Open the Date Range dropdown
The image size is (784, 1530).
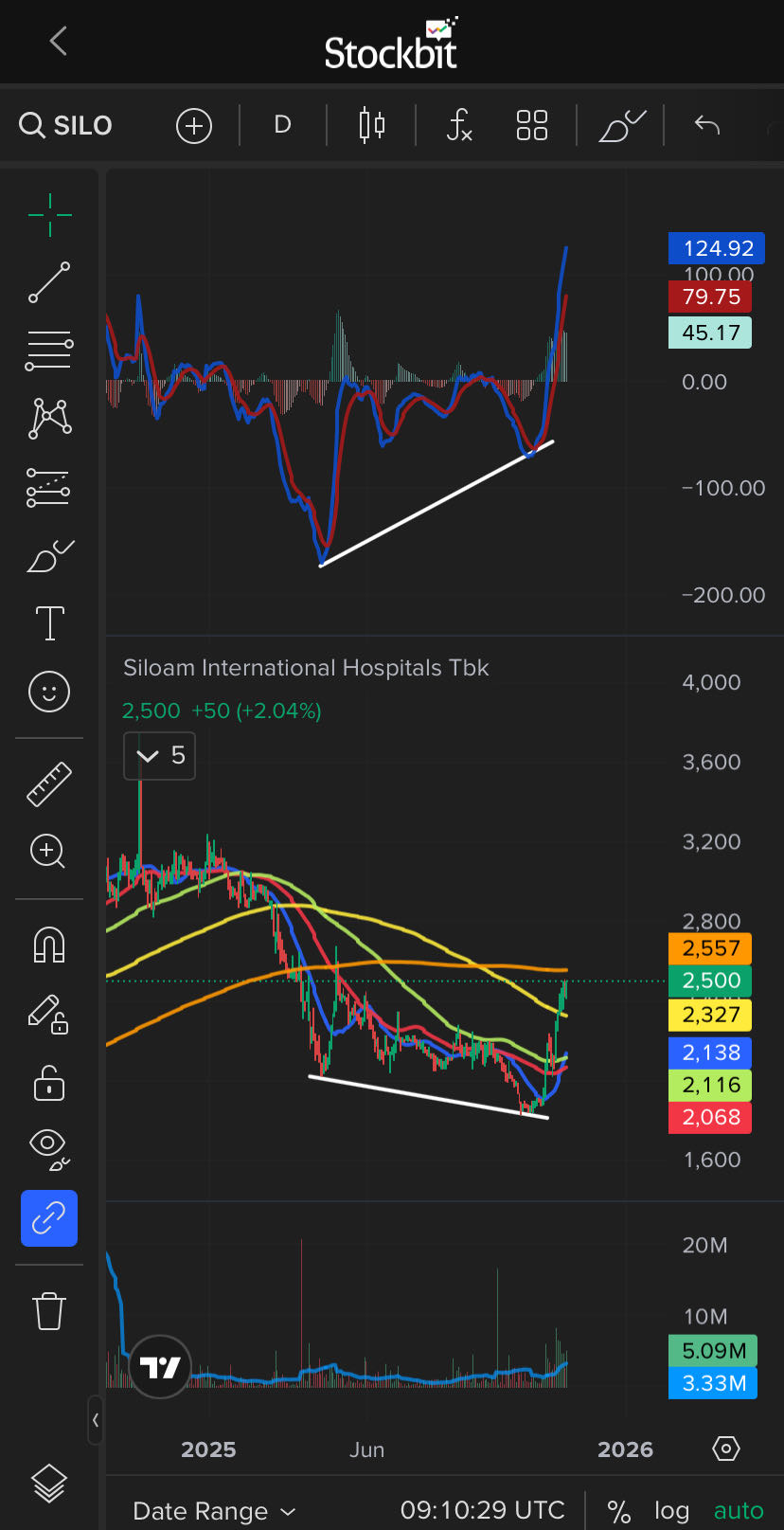[214, 1511]
